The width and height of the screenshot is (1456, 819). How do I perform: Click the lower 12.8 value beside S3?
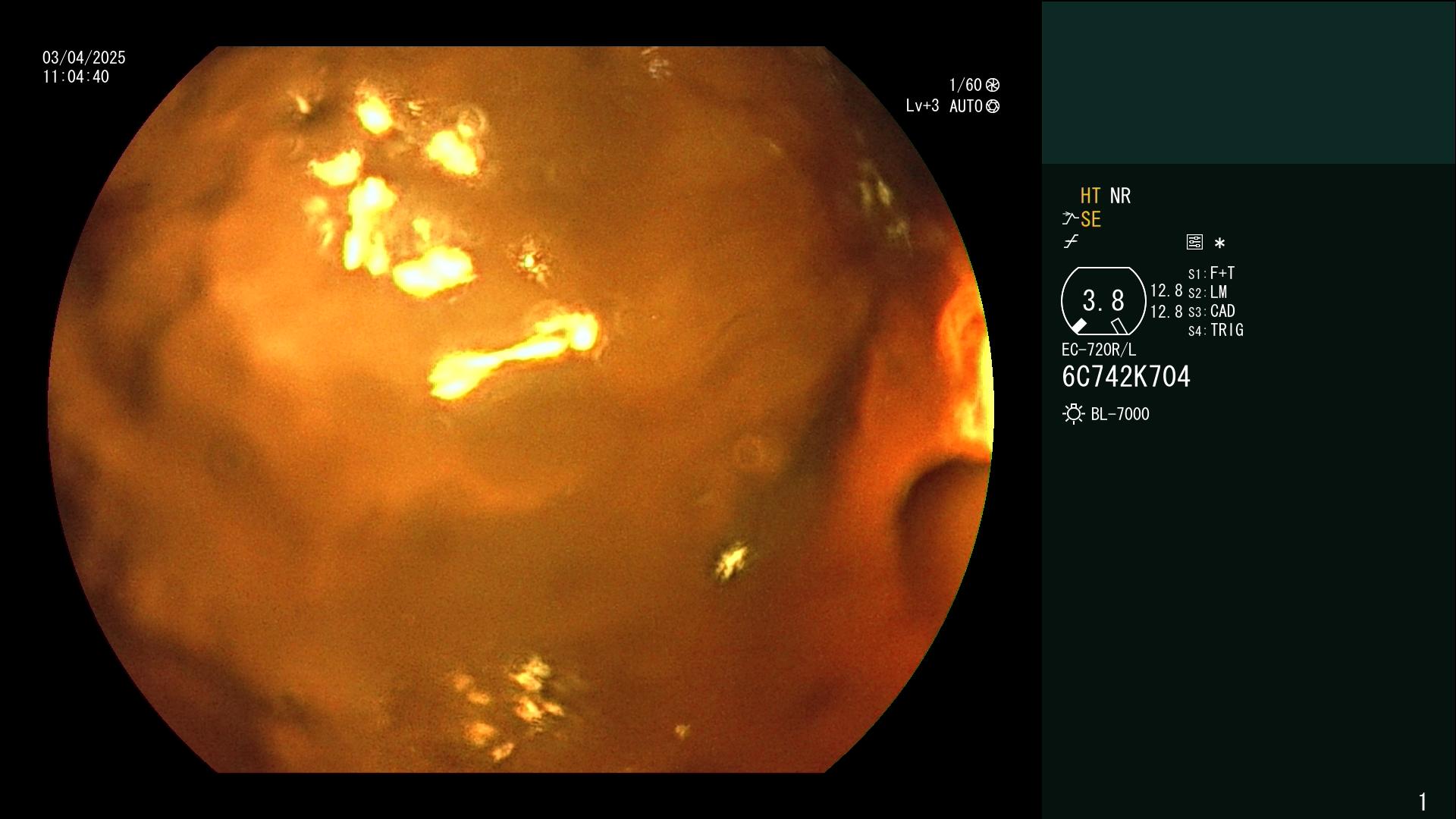click(x=1166, y=312)
